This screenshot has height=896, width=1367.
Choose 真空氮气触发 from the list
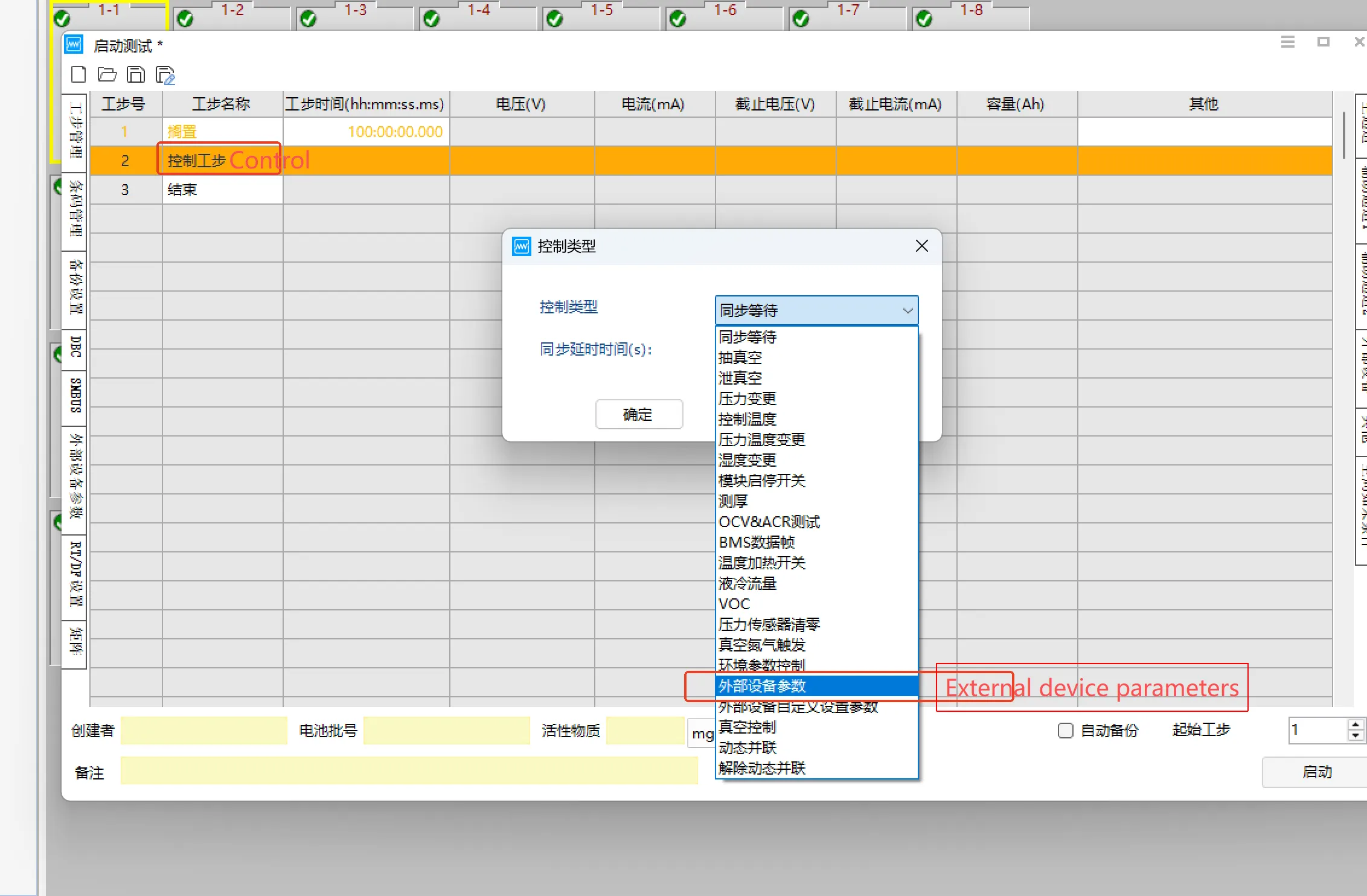click(x=816, y=645)
